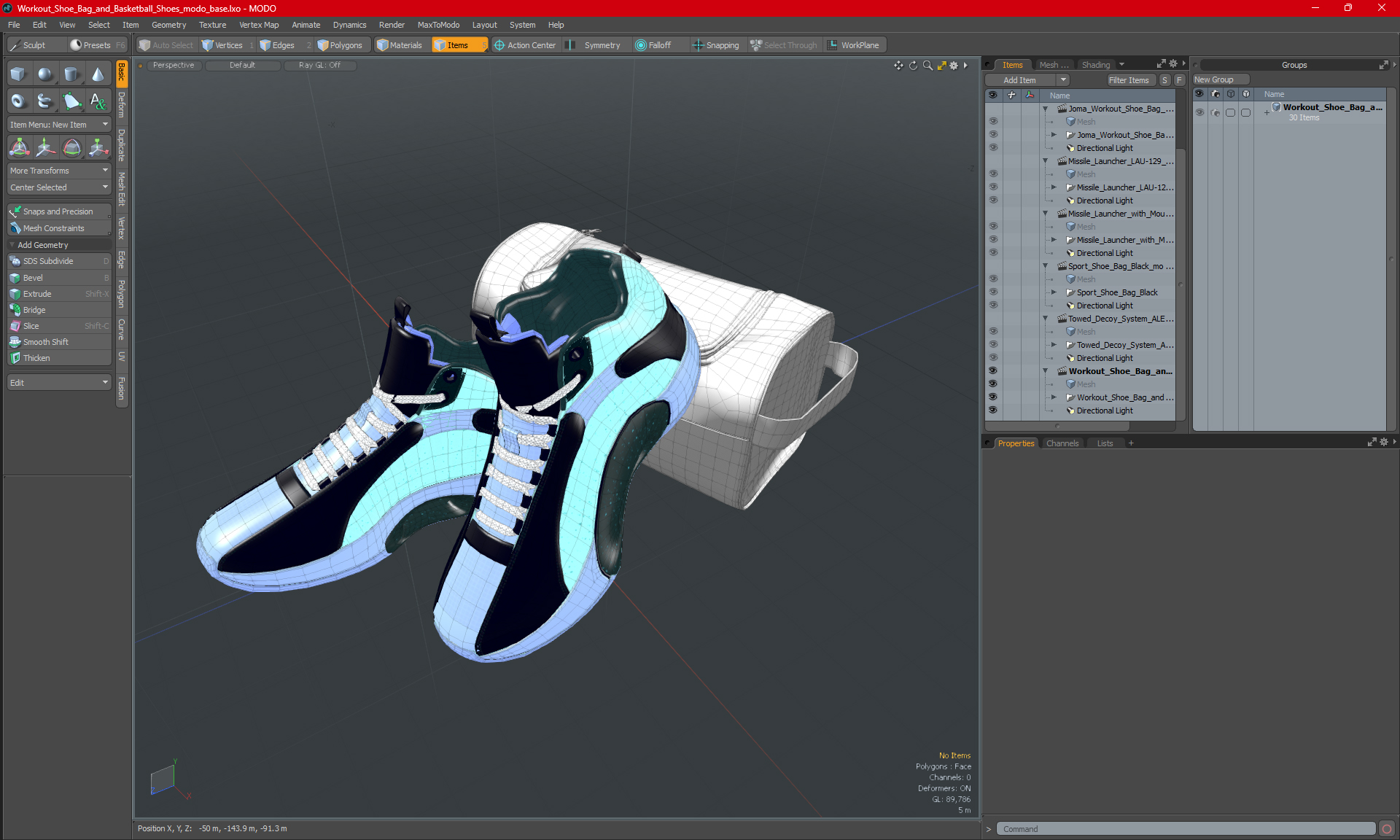Select the Torus primitive tool
This screenshot has width=1400, height=840.
click(x=18, y=101)
